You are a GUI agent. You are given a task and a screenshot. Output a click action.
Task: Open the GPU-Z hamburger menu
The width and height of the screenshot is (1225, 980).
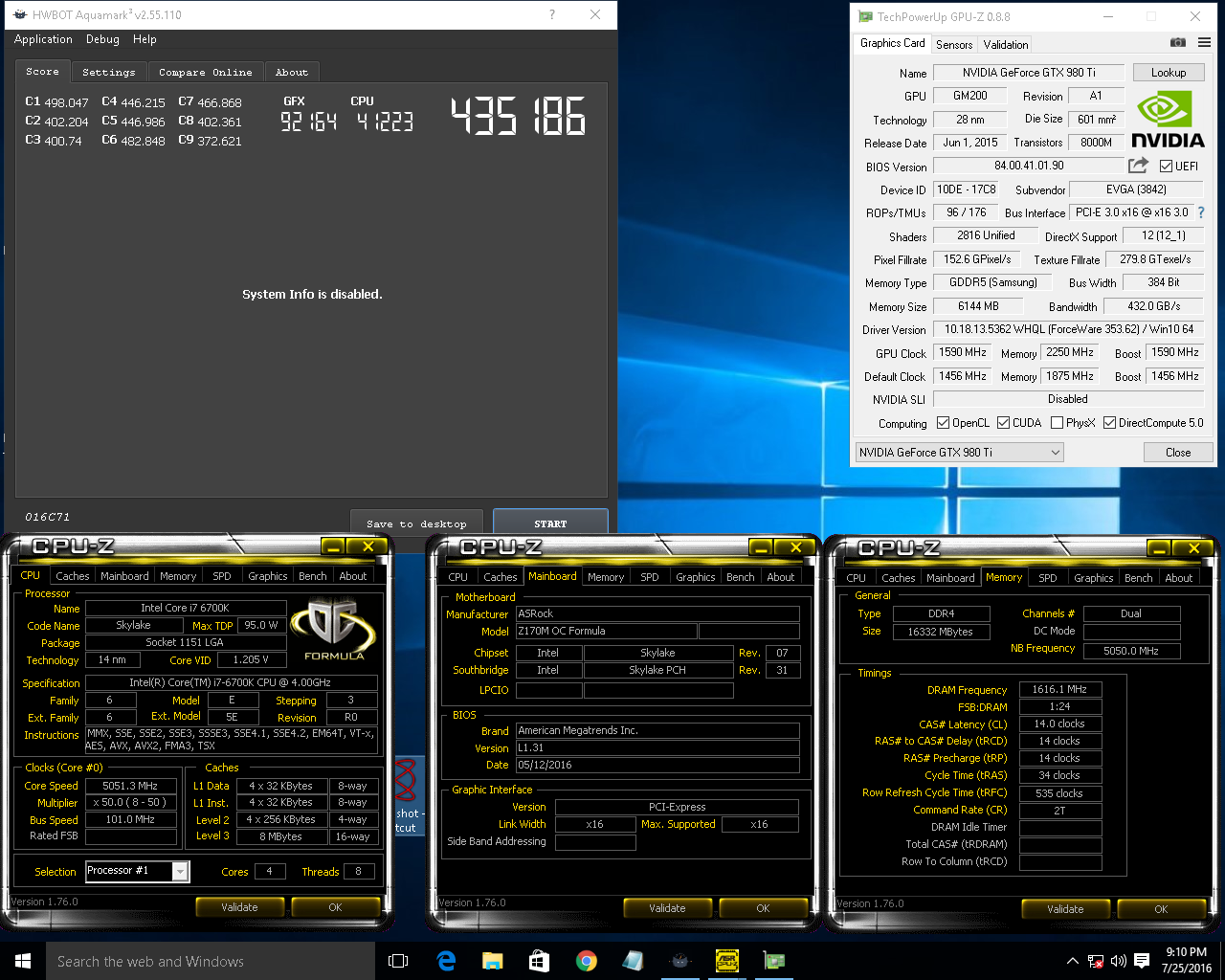(x=1204, y=43)
